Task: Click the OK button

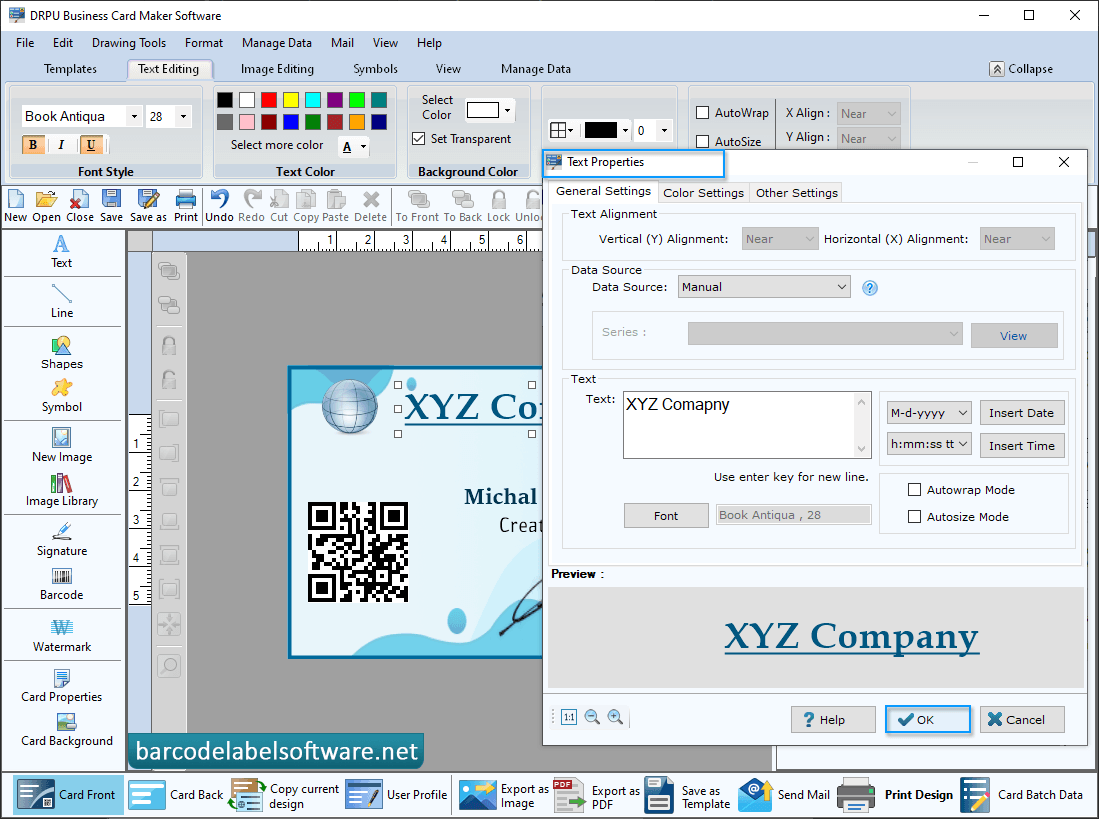Action: (x=928, y=720)
